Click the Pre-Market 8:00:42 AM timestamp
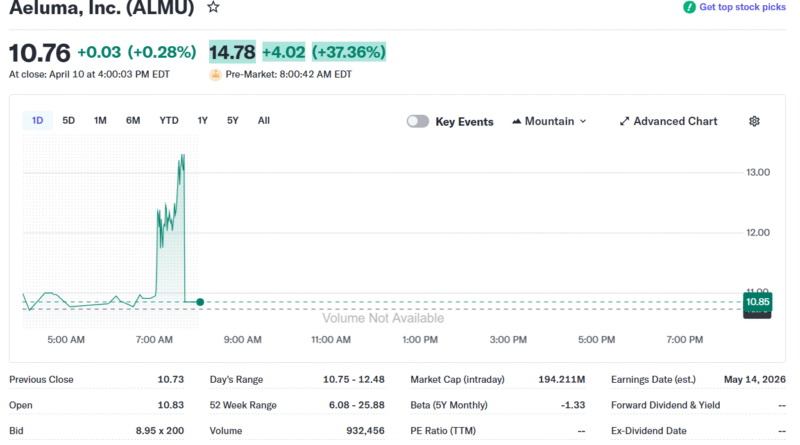This screenshot has width=800, height=445. click(289, 75)
